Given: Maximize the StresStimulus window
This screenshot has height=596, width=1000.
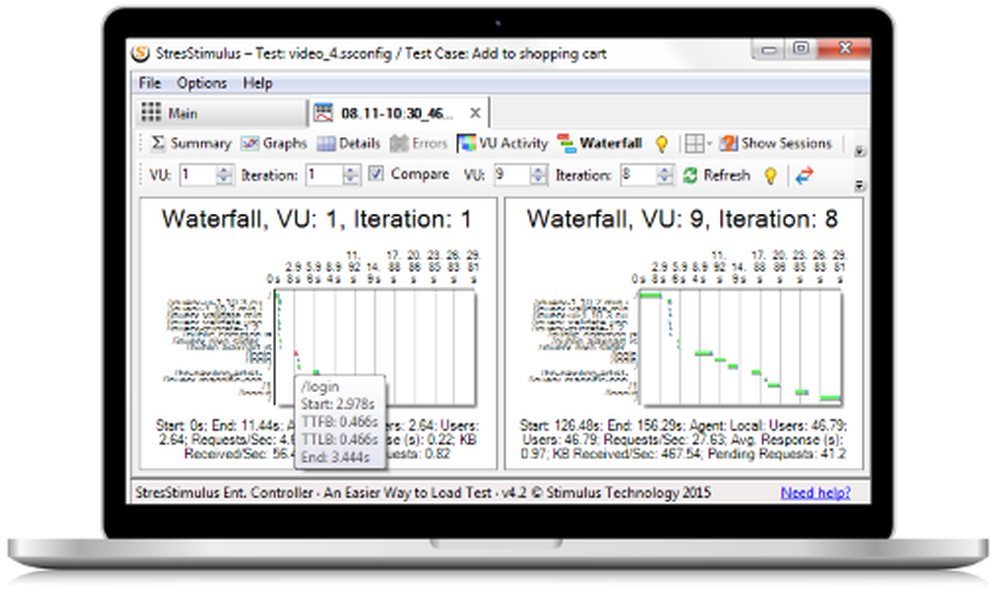Looking at the screenshot, I should (802, 48).
